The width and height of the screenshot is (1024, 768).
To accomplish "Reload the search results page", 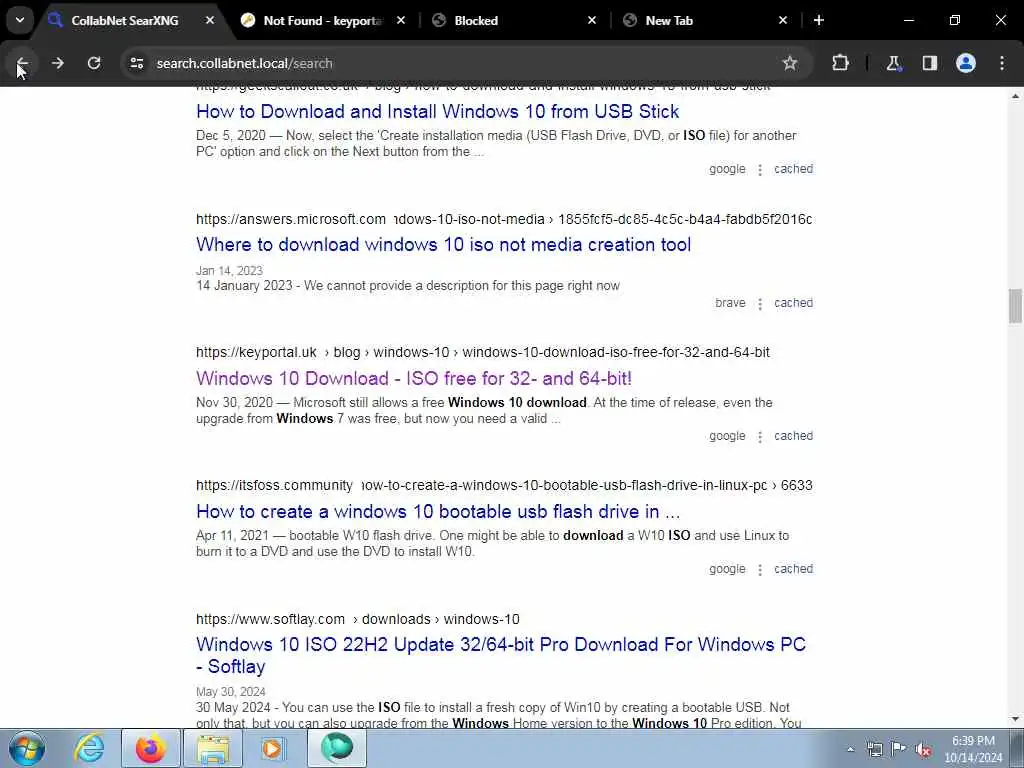I will (x=94, y=63).
